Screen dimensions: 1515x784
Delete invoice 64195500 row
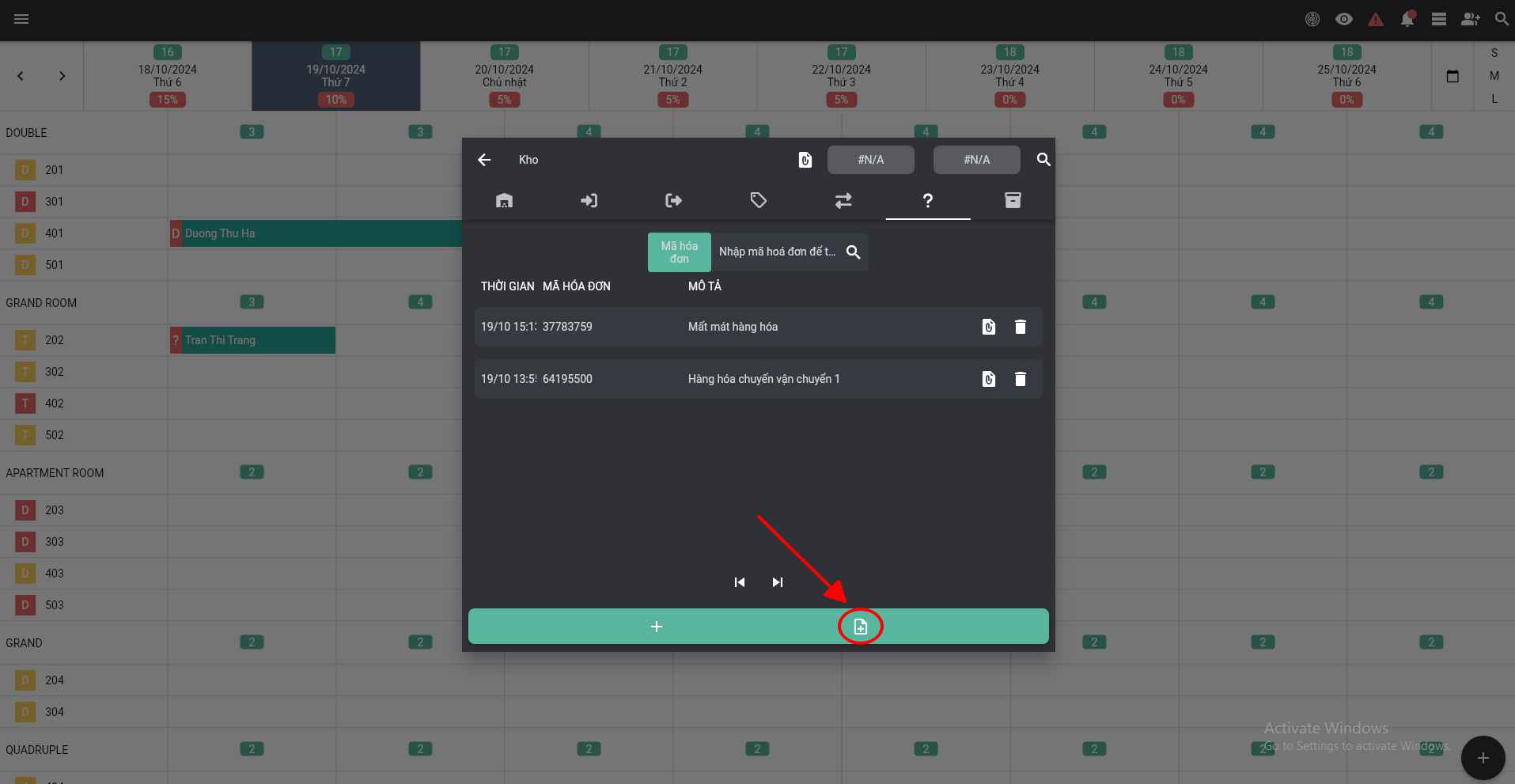coord(1021,379)
